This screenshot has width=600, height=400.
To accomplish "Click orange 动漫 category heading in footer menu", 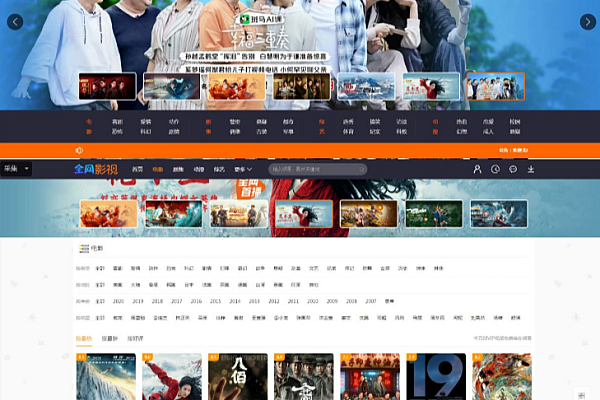I will (435, 127).
